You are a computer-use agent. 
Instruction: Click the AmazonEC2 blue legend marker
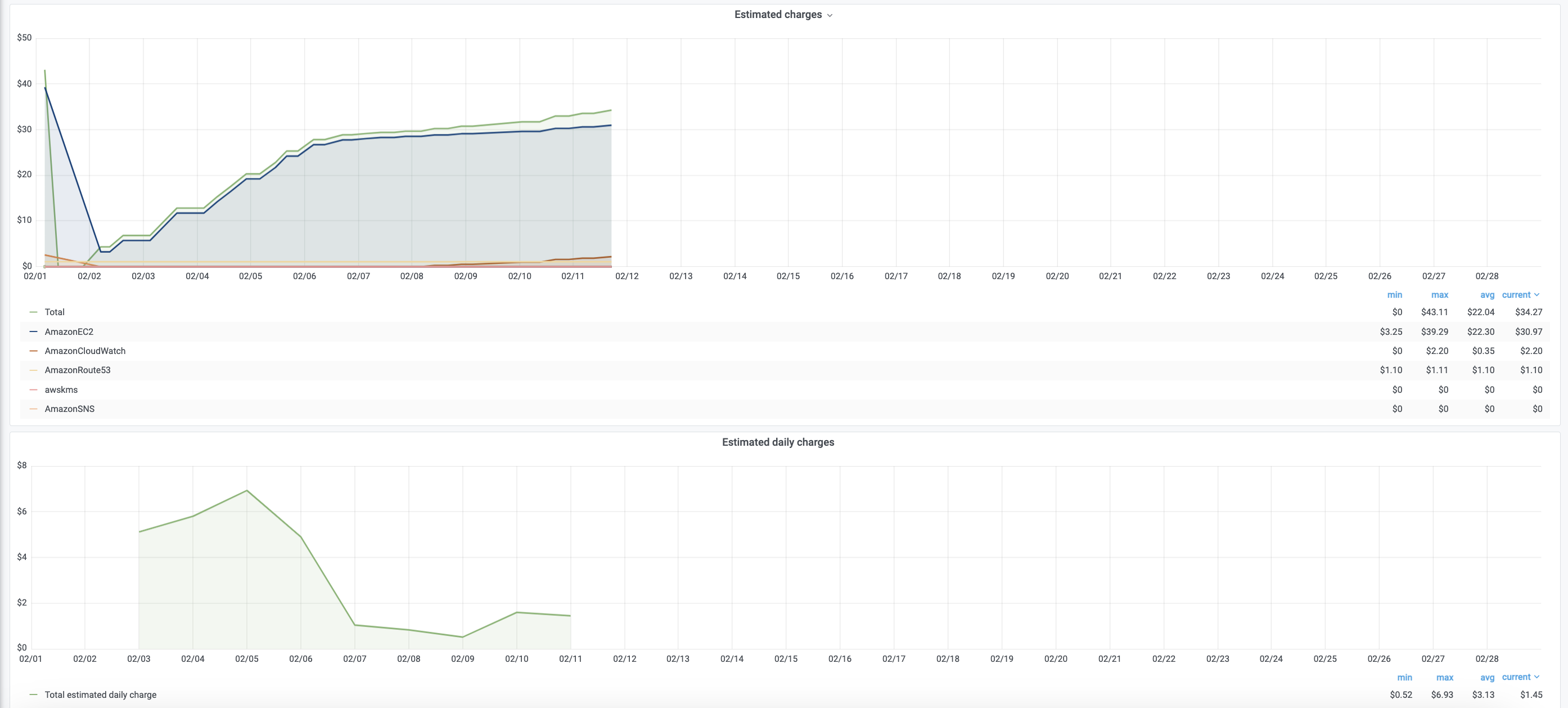(x=34, y=331)
